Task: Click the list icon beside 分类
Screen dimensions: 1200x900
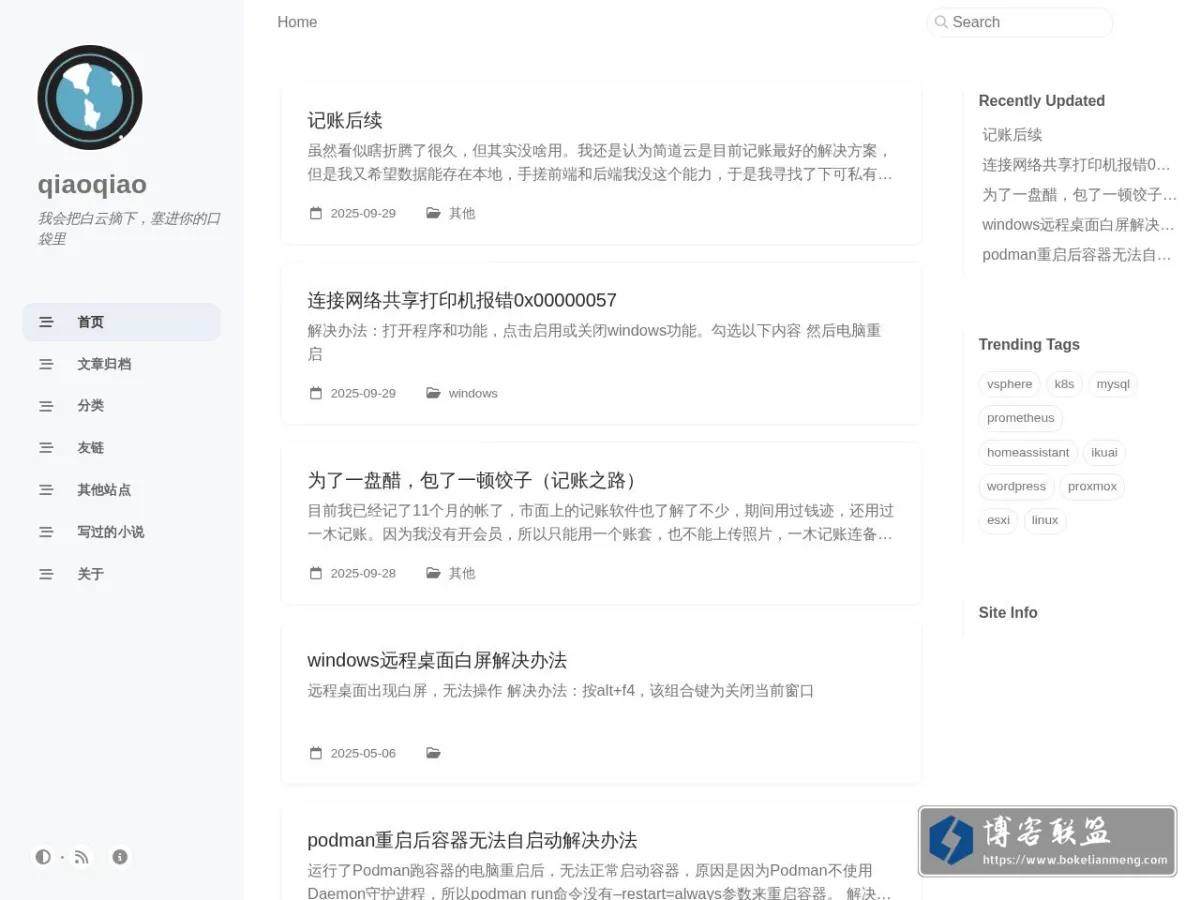Action: (x=46, y=406)
